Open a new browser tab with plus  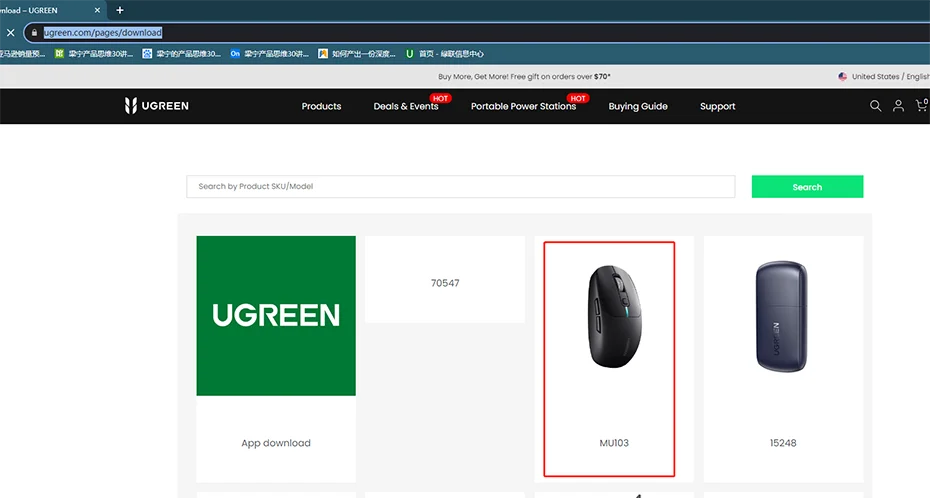point(120,10)
